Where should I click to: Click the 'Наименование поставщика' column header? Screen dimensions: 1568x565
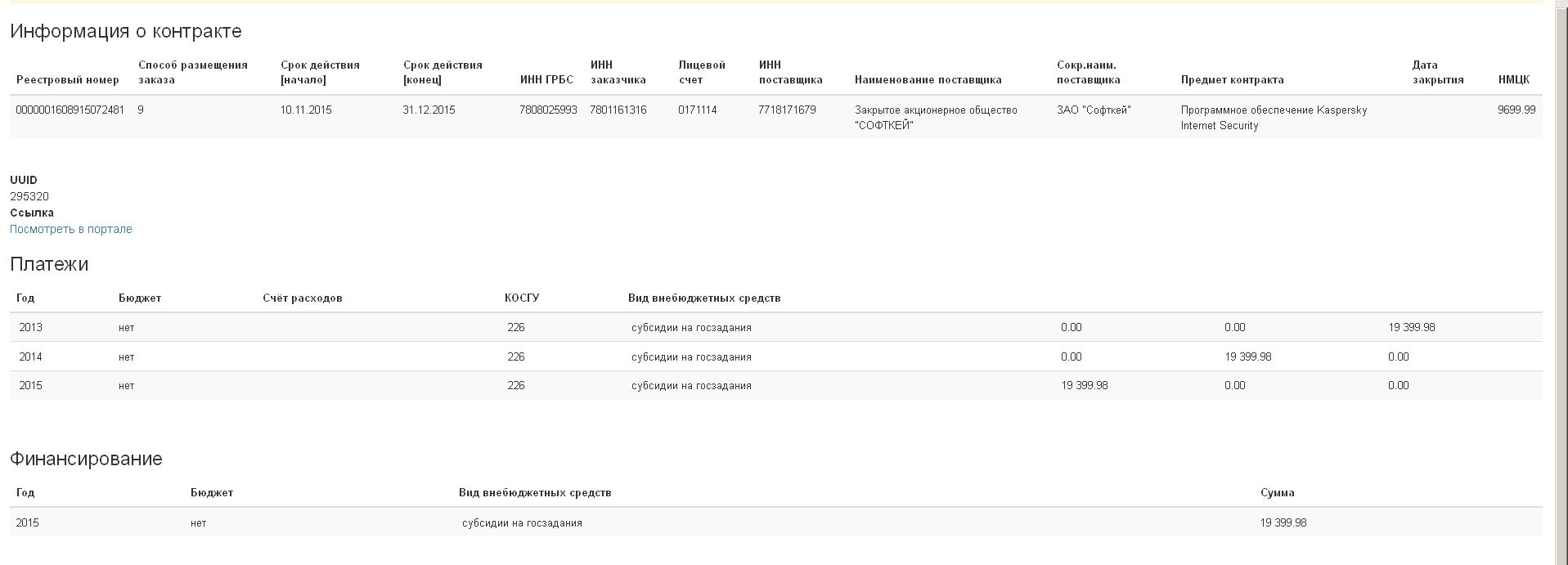pos(928,79)
